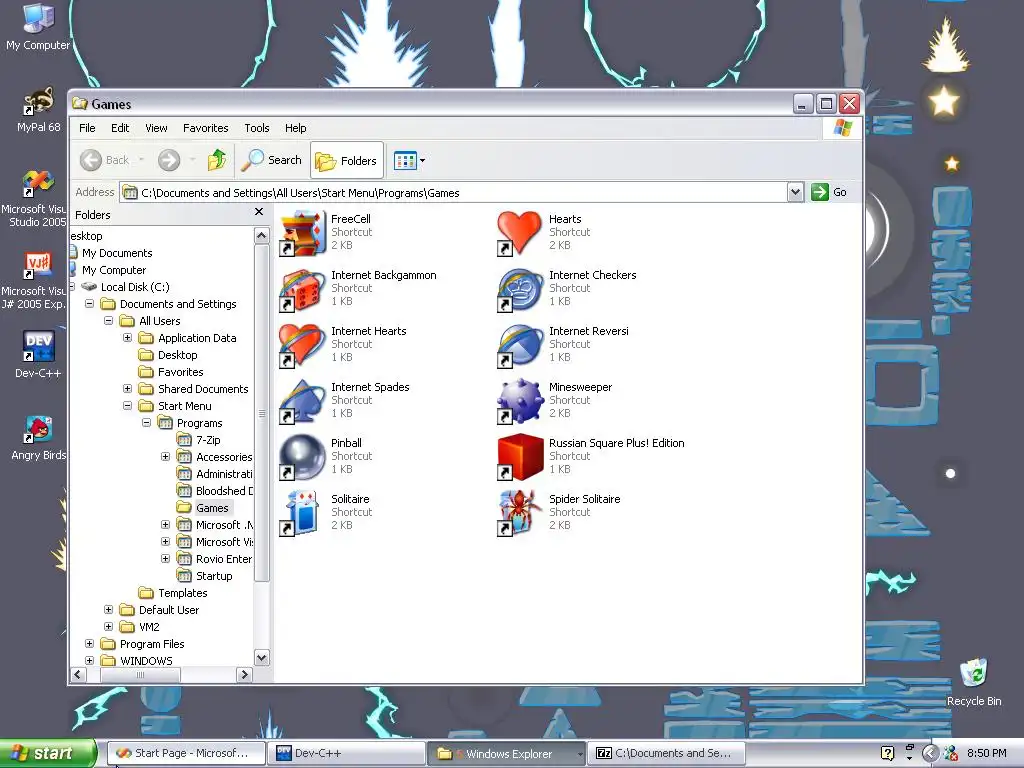Select the Internet Reversi icon
Viewport: 1024px width, 768px height.
(x=520, y=345)
